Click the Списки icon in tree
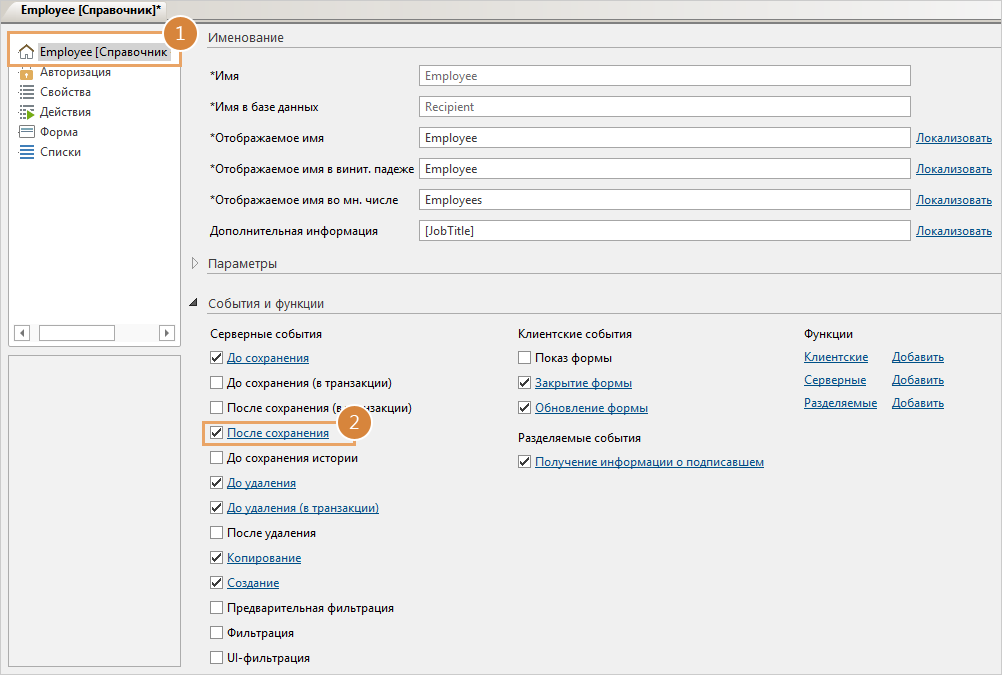Viewport: 1002px width, 675px height. 27,152
